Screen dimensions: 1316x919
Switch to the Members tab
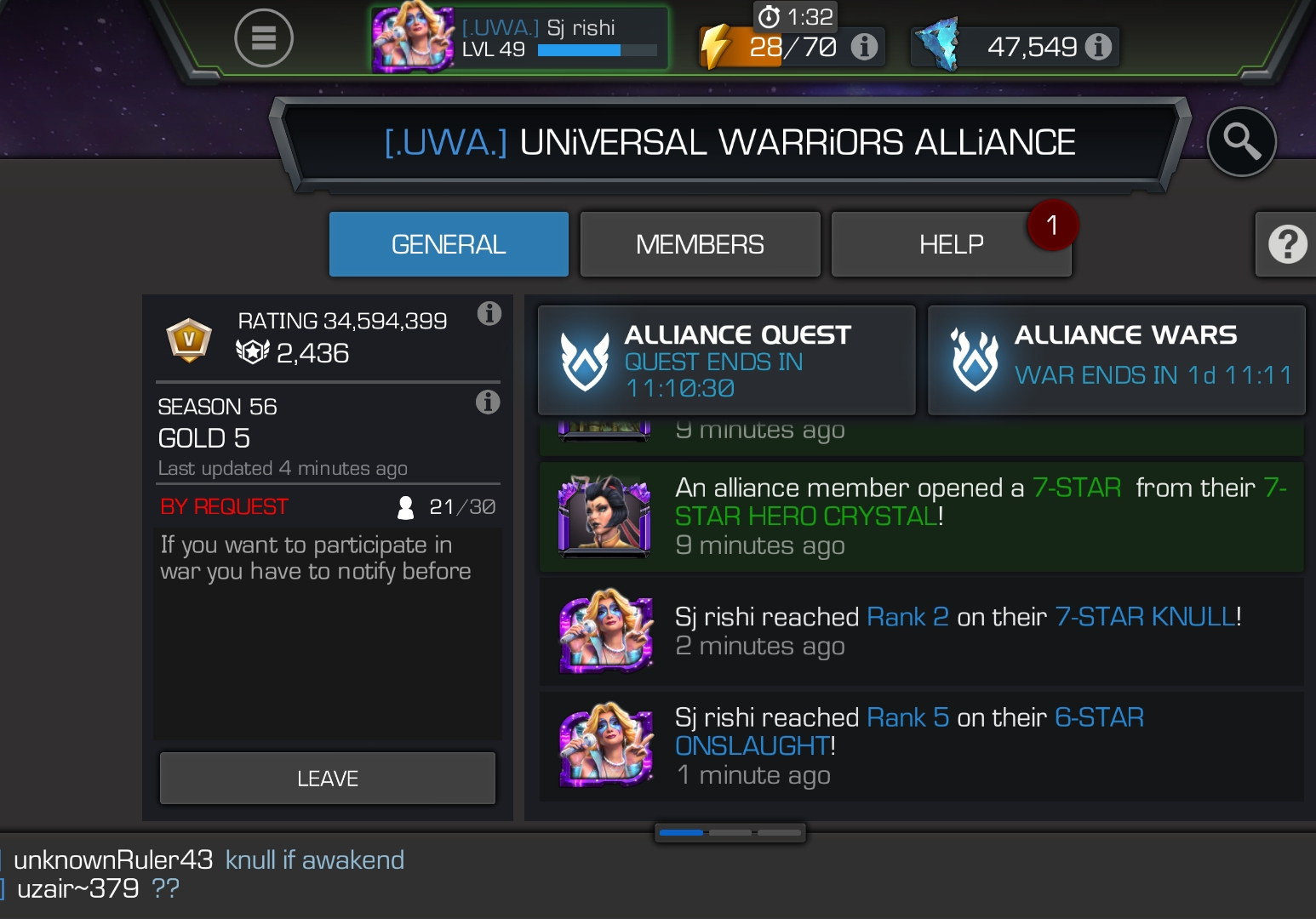pyautogui.click(x=700, y=244)
